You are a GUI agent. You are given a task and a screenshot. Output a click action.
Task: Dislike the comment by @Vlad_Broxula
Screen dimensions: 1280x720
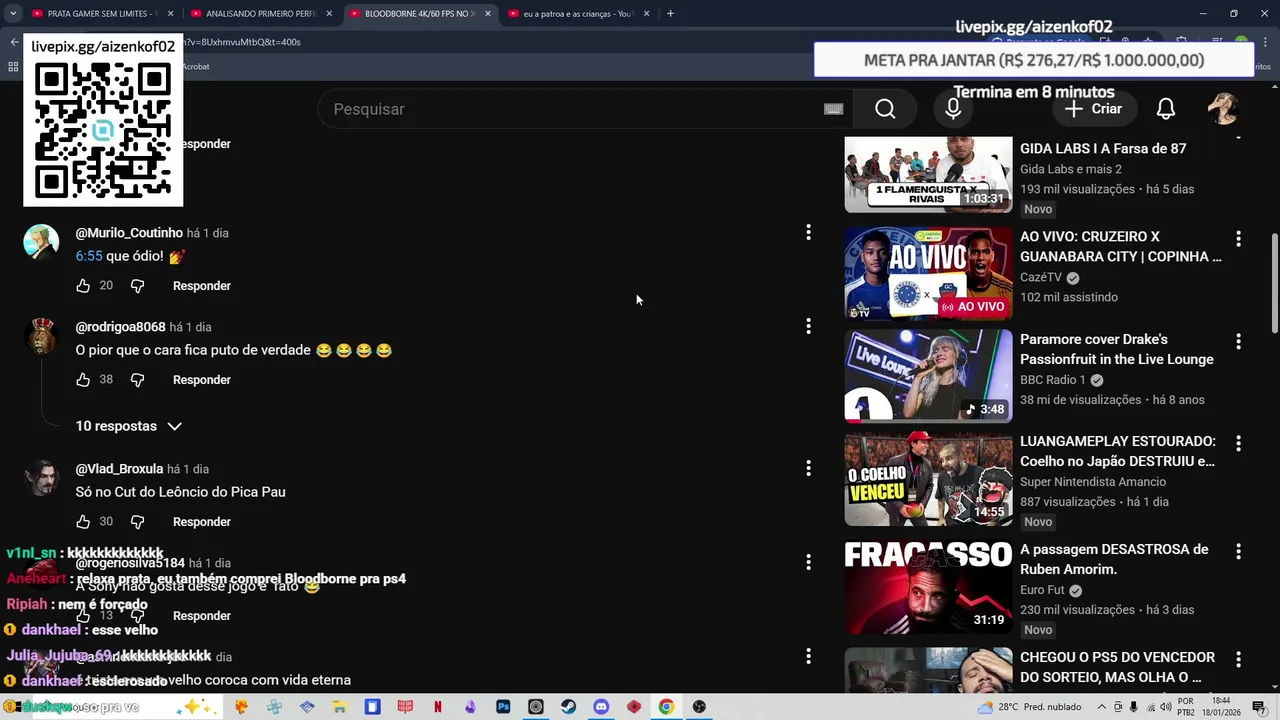coord(137,522)
